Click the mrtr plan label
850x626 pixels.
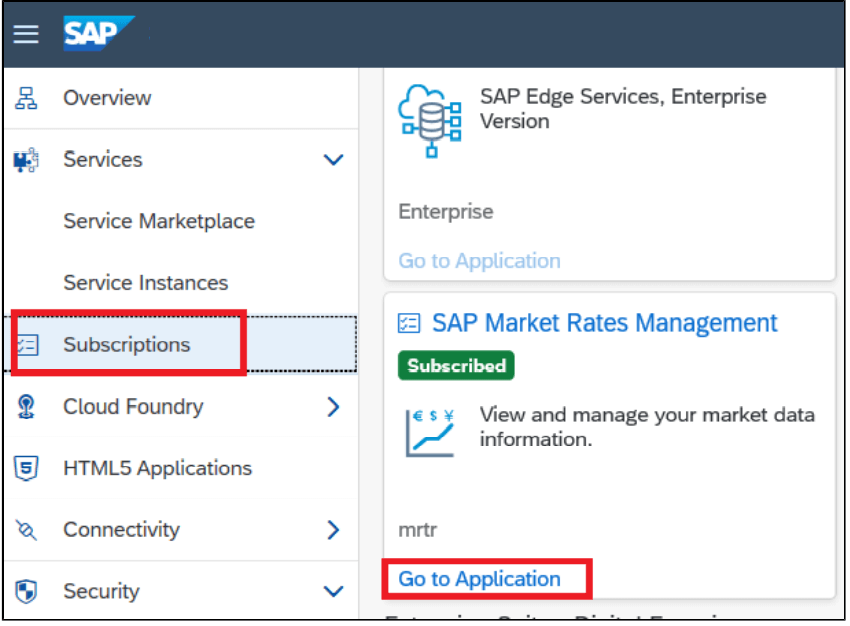click(x=417, y=530)
